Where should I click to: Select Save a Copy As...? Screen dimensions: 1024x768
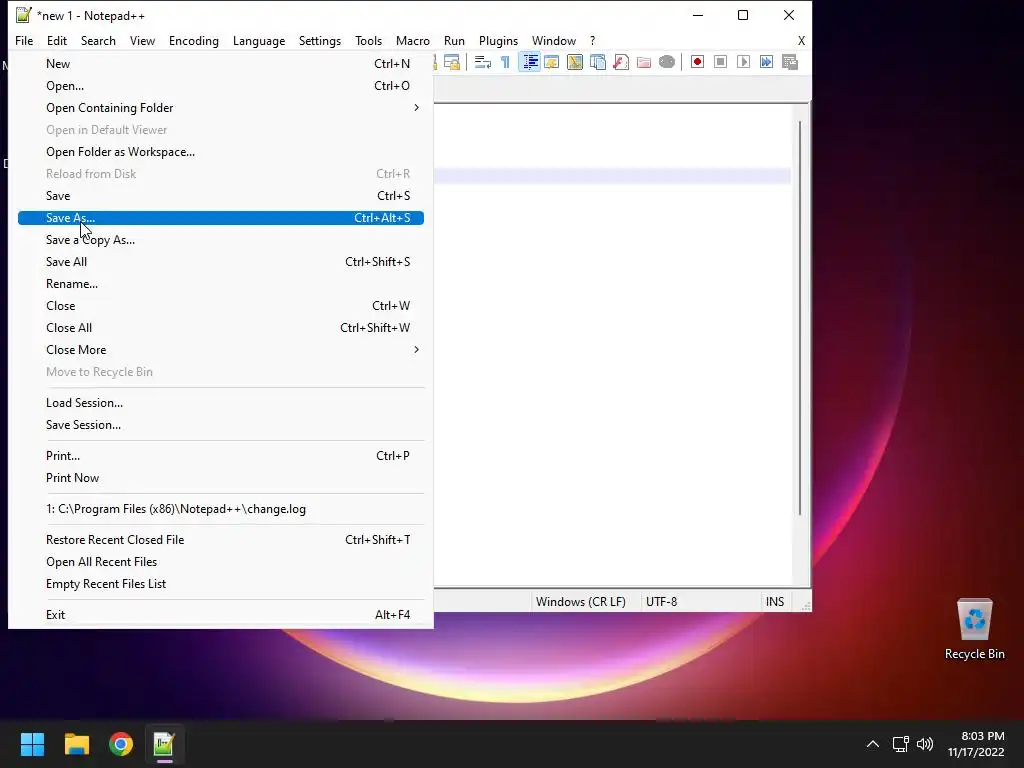221,240
